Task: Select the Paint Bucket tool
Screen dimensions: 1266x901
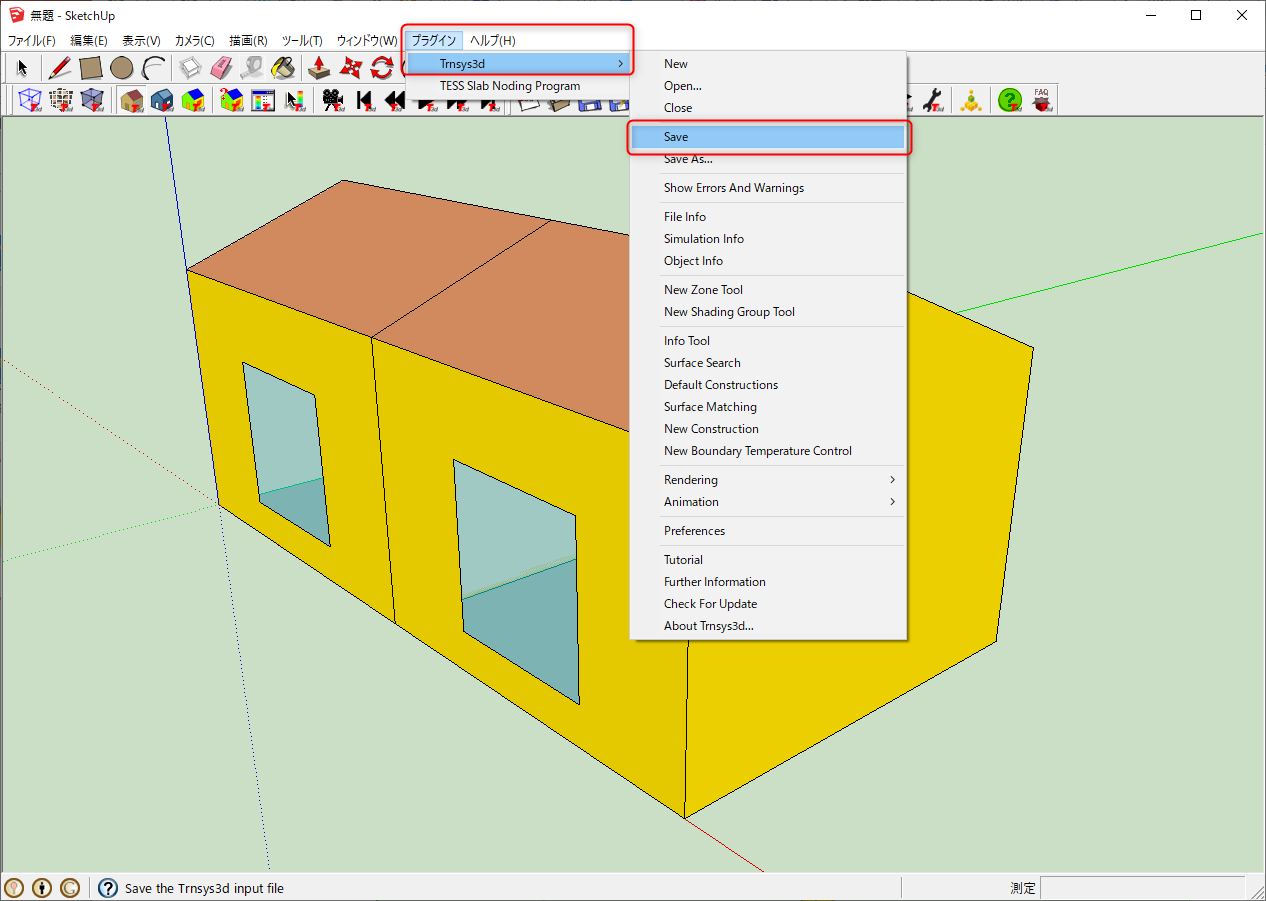Action: click(283, 67)
